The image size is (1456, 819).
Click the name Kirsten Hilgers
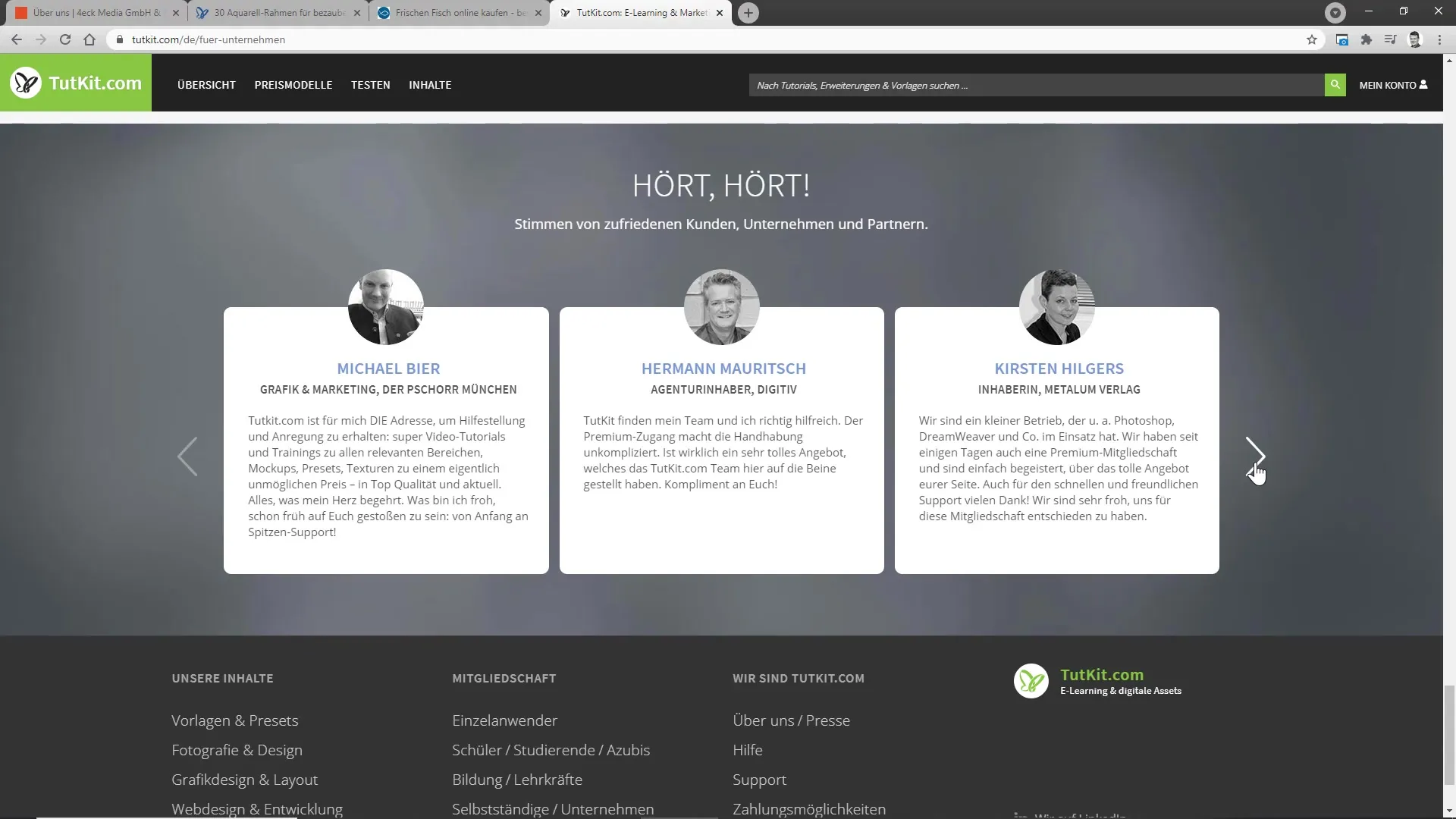(1059, 369)
